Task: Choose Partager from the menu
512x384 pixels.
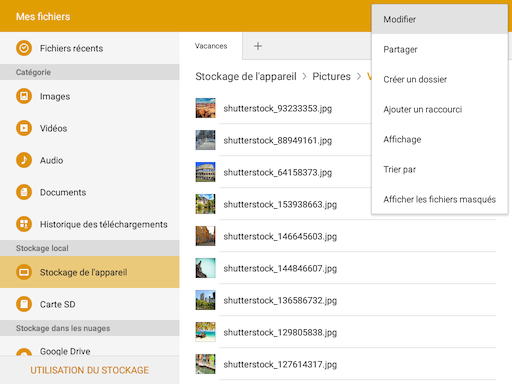Action: [440, 49]
